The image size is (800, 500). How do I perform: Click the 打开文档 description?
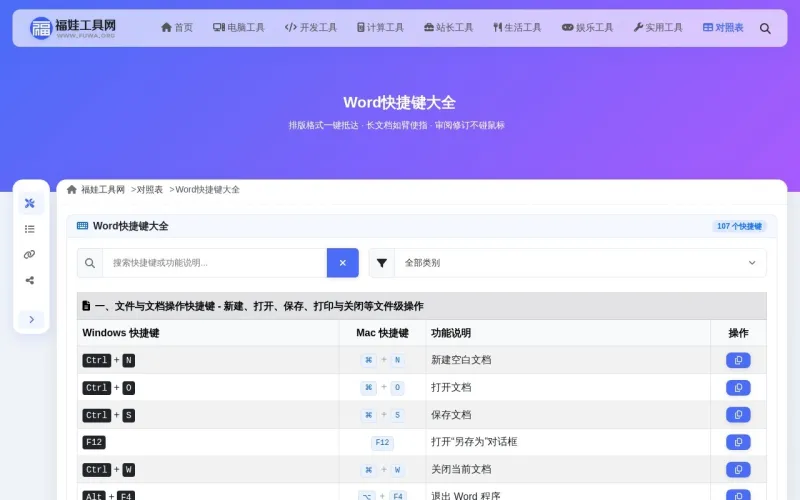451,388
